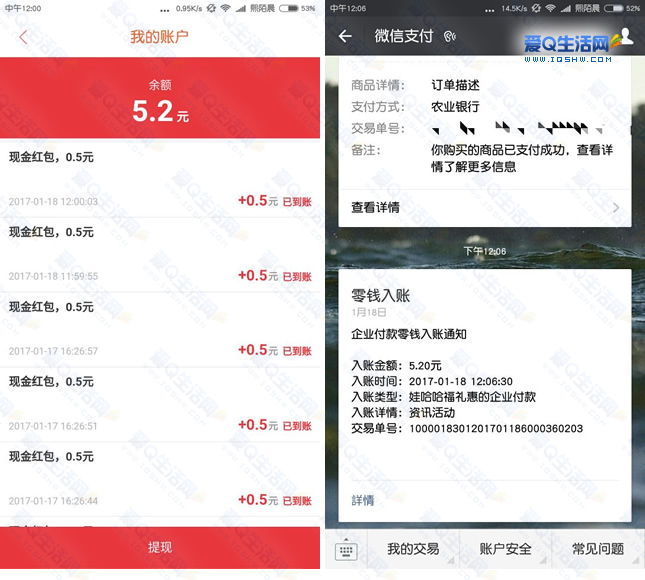Select transaction dated 2017-01-17 16:26:51
This screenshot has height=580, width=645.
click(160, 404)
